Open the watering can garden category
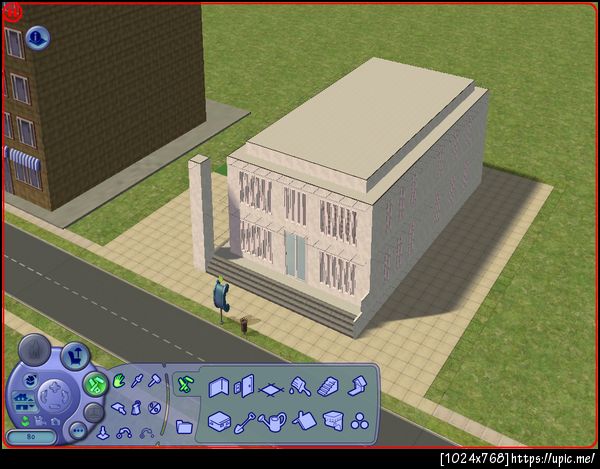 [x=272, y=422]
